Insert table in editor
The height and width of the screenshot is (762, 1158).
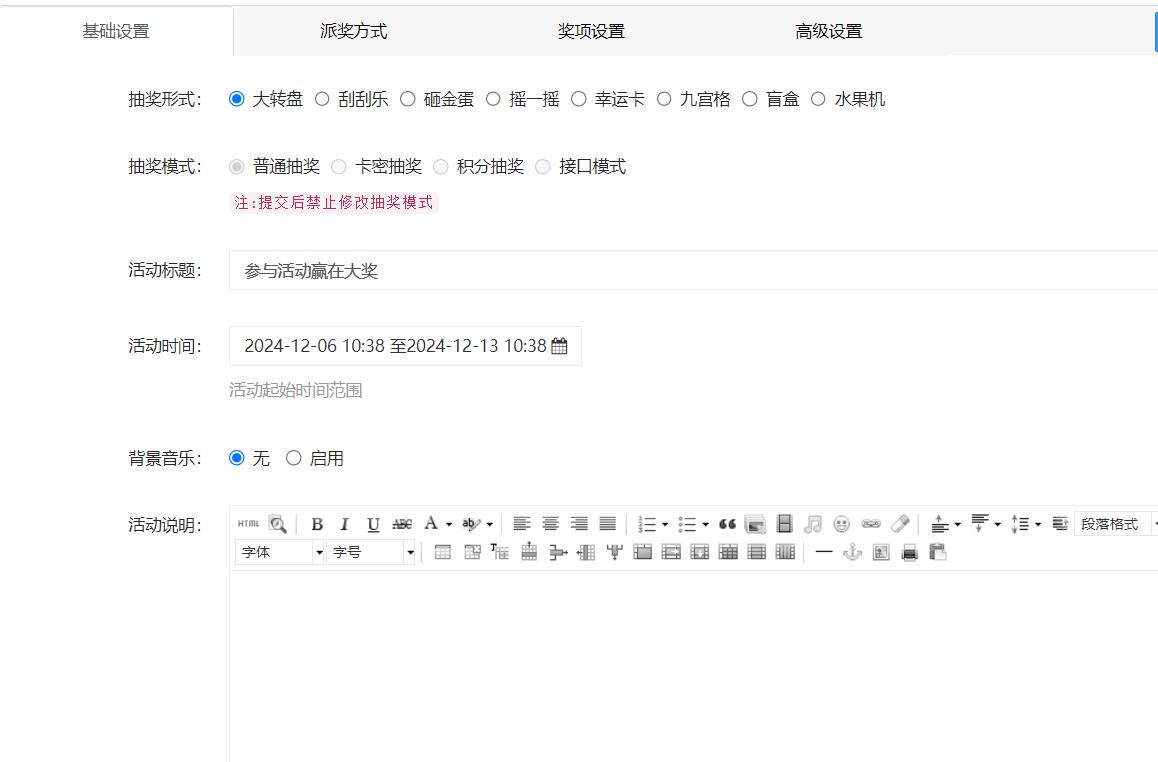click(x=442, y=552)
